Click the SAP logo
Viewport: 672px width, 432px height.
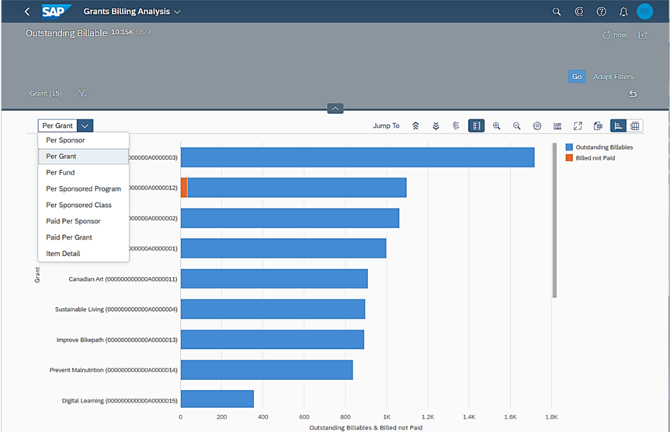(x=56, y=12)
